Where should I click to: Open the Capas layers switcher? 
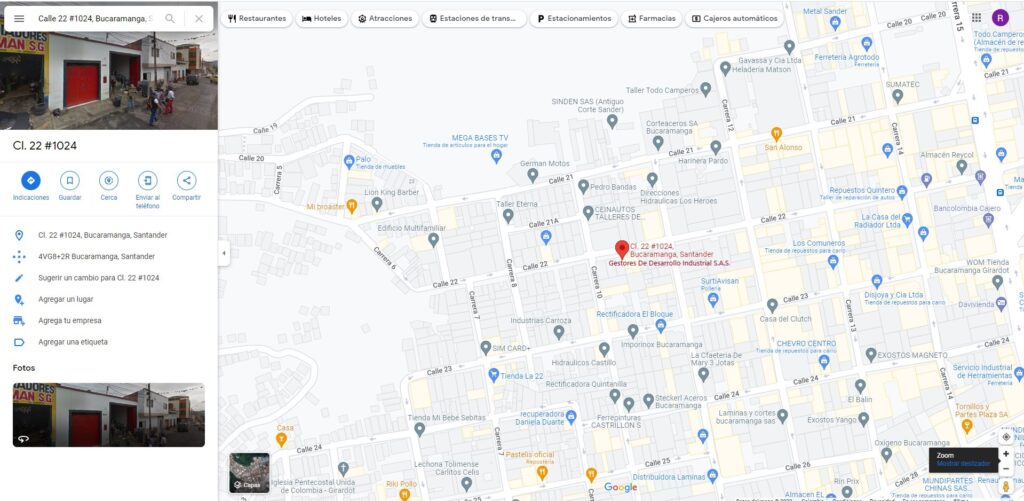point(249,473)
